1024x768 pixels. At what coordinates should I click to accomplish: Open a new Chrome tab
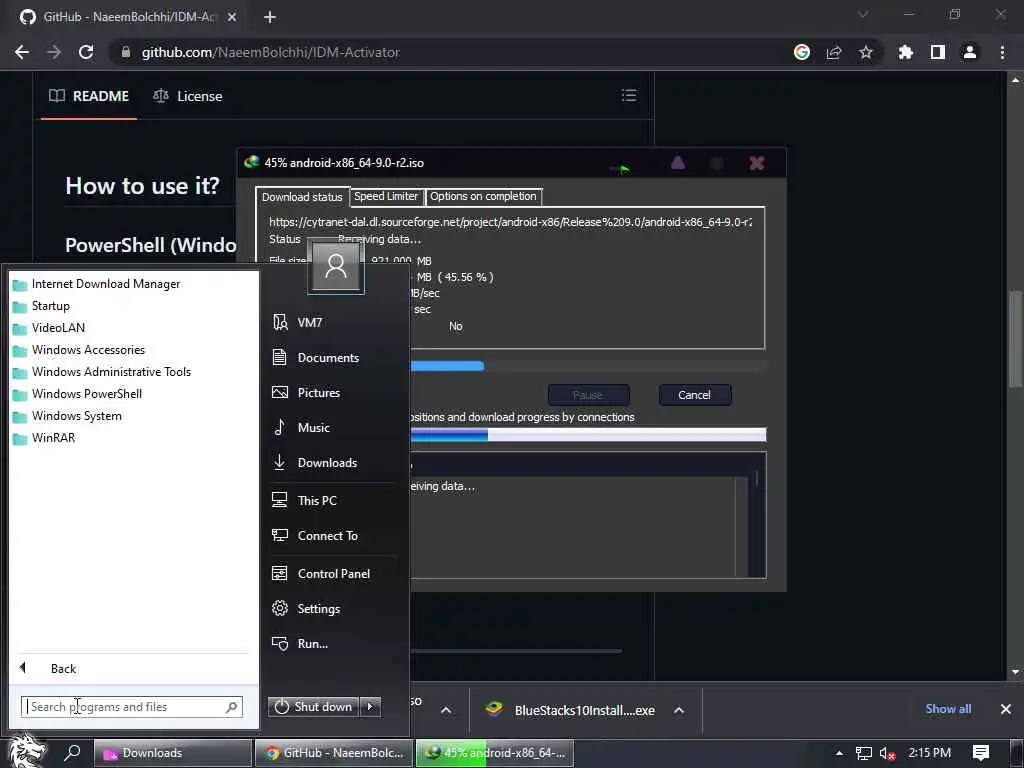270,17
